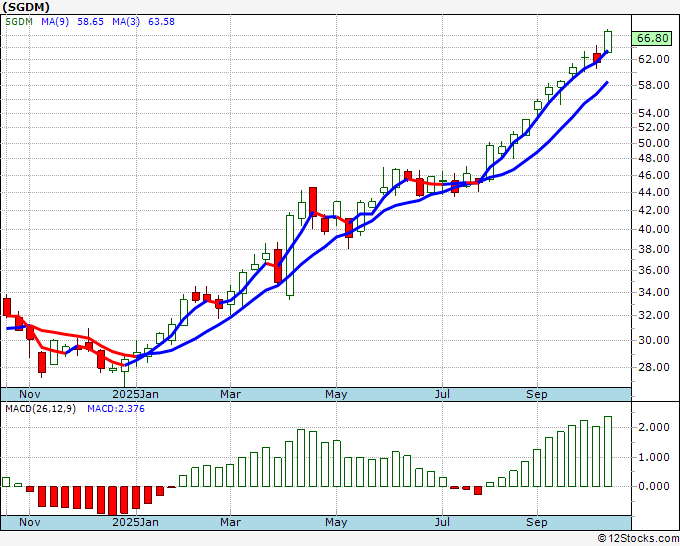Viewport: 680px width, 546px height.
Task: Select the SGDM legend label
Action: point(19,21)
